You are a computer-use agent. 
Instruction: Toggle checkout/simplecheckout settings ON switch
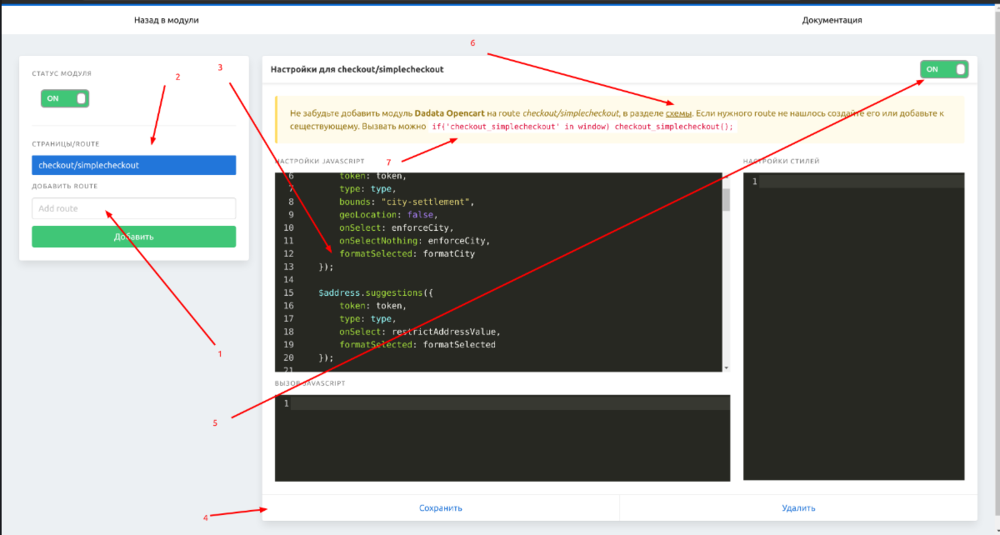945,69
